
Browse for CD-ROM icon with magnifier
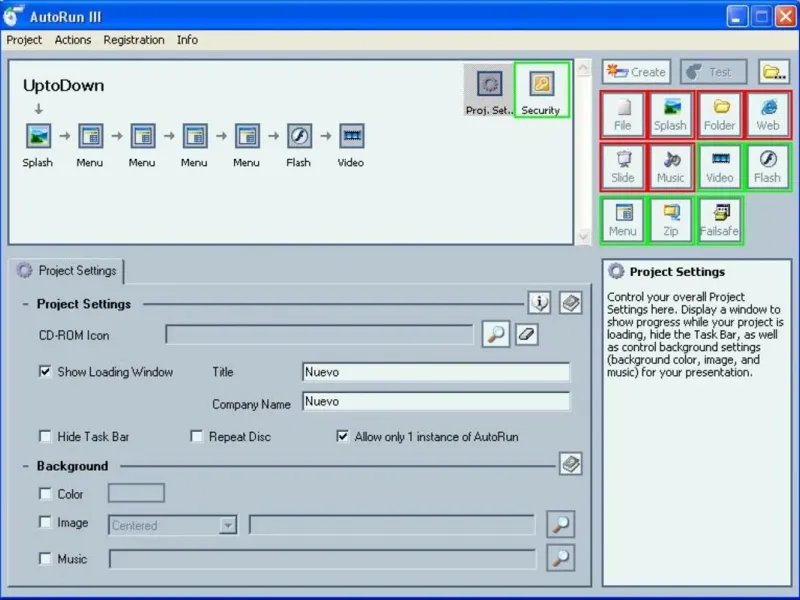(495, 335)
